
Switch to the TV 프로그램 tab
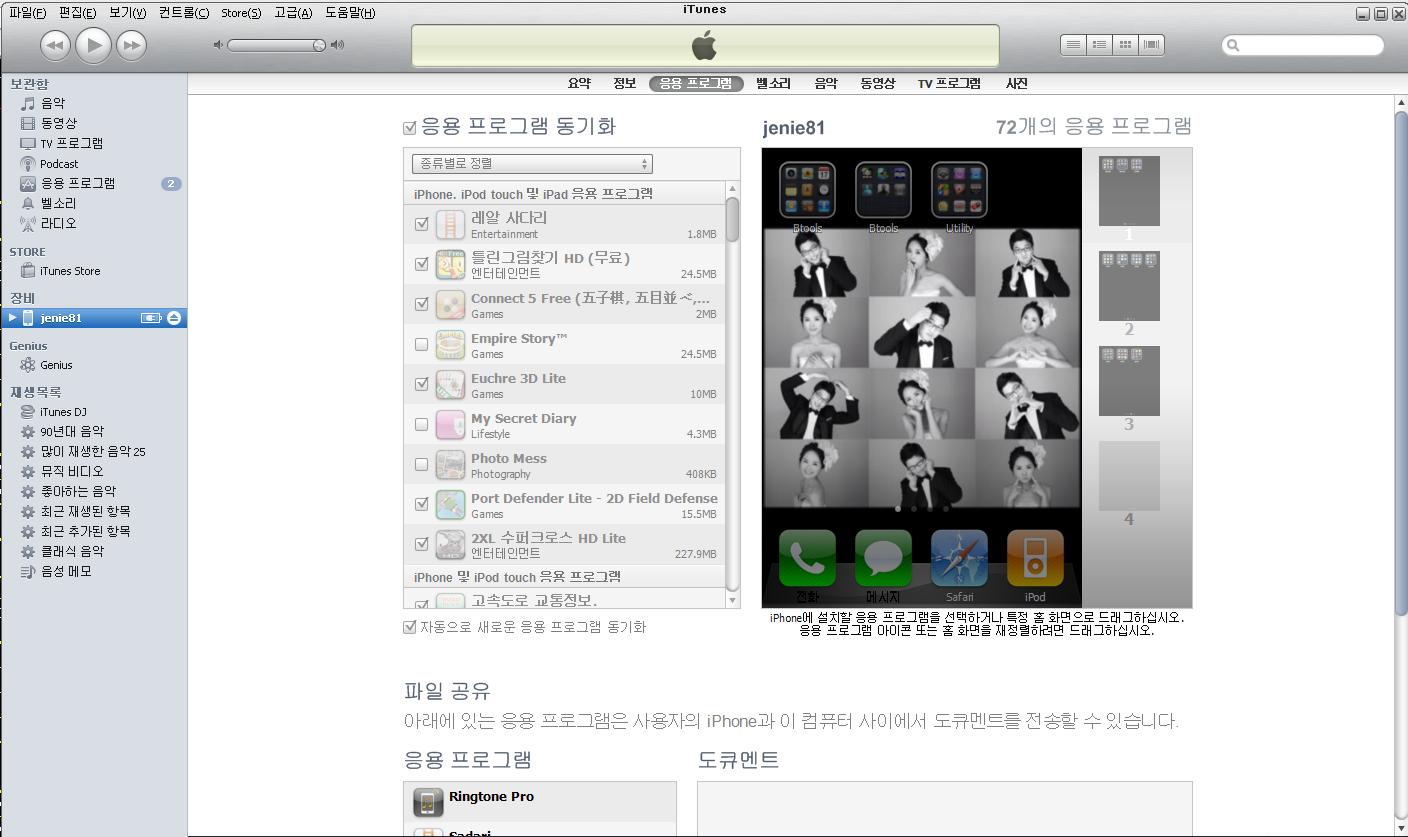(949, 84)
